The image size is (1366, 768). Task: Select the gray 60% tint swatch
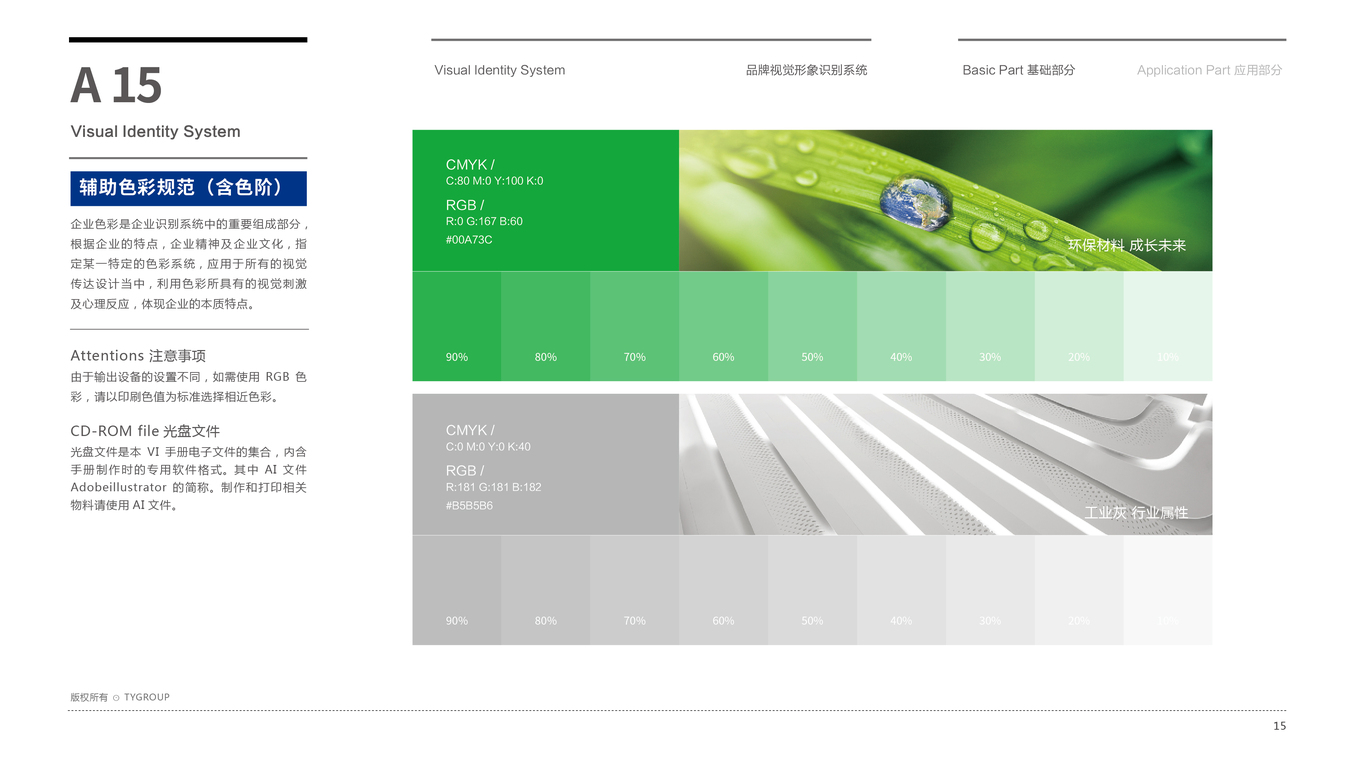click(723, 590)
